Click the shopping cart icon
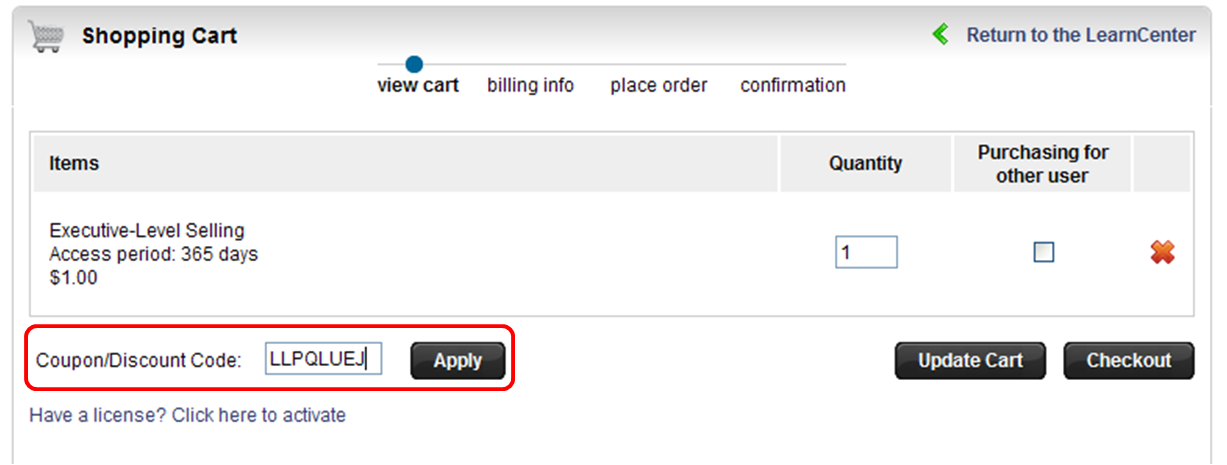 point(46,37)
